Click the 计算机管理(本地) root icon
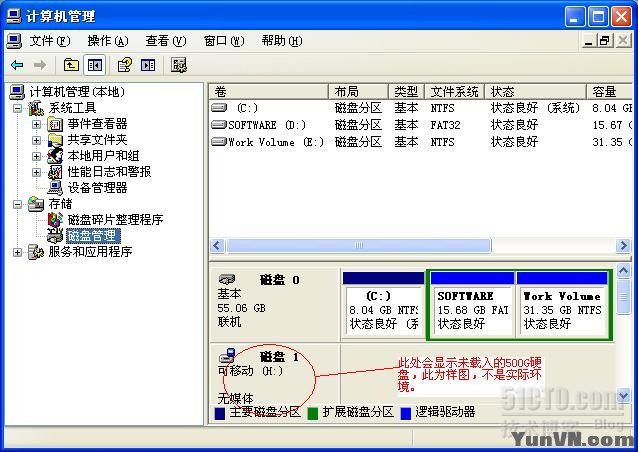This screenshot has height=452, width=638. (17, 92)
